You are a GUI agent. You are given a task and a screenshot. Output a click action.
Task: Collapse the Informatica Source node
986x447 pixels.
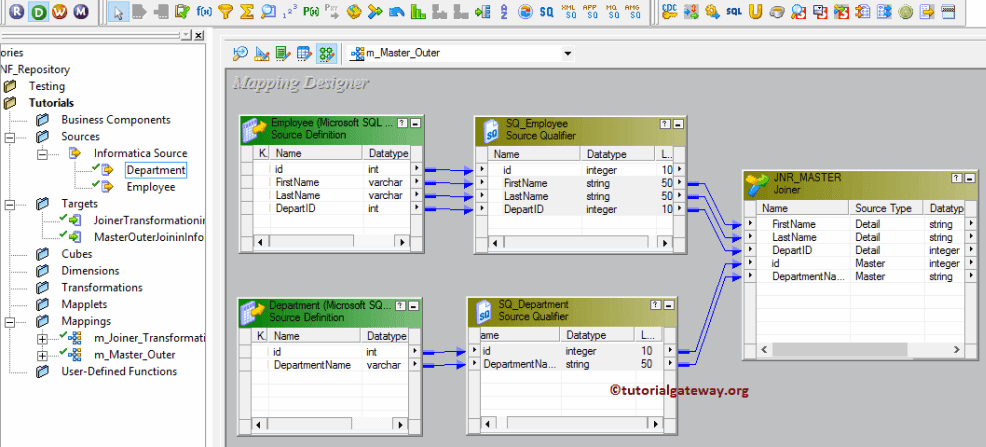[x=43, y=153]
